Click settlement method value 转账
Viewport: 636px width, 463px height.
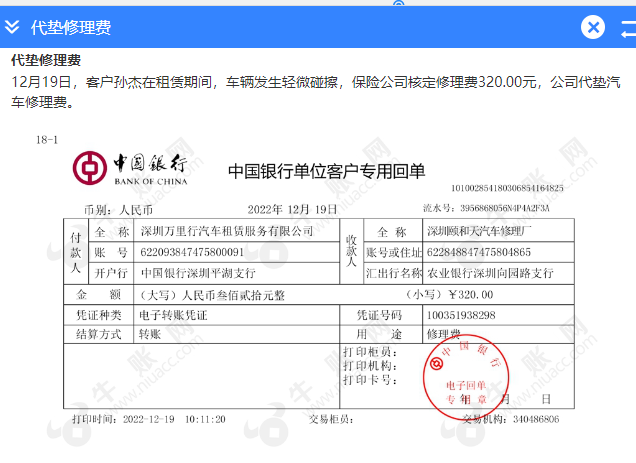(150, 334)
